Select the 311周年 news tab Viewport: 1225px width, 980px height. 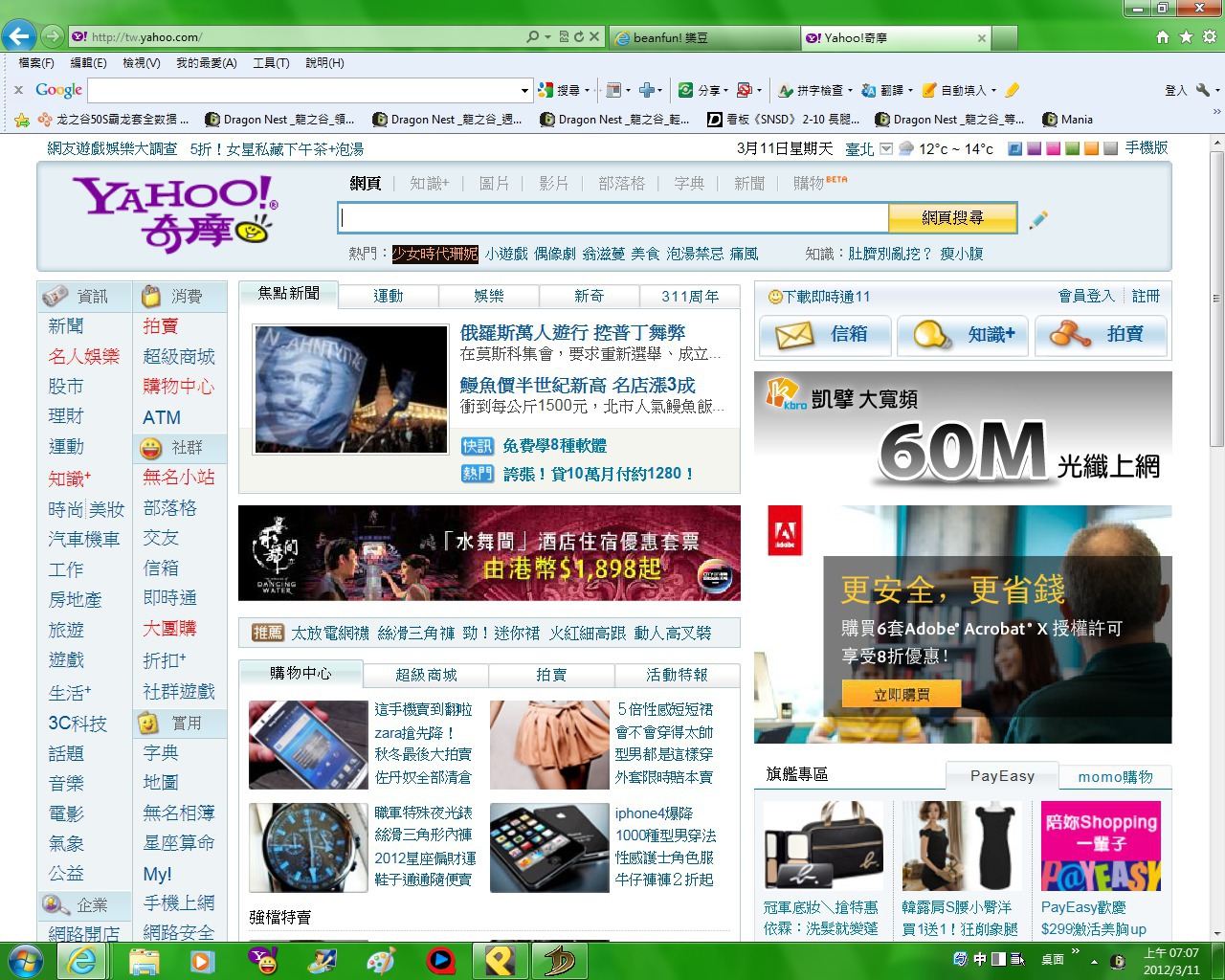pos(690,297)
